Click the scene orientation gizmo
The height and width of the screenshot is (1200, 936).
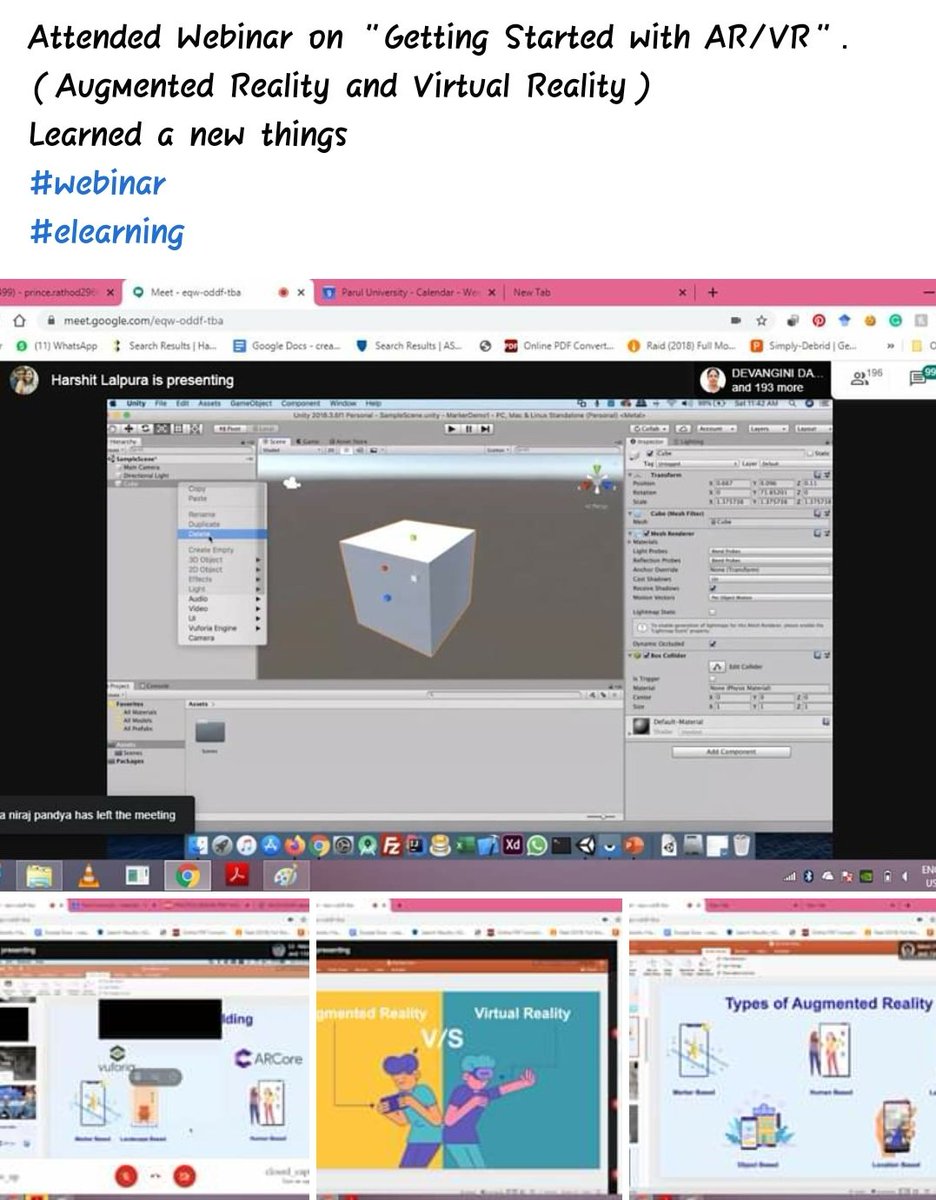point(597,485)
